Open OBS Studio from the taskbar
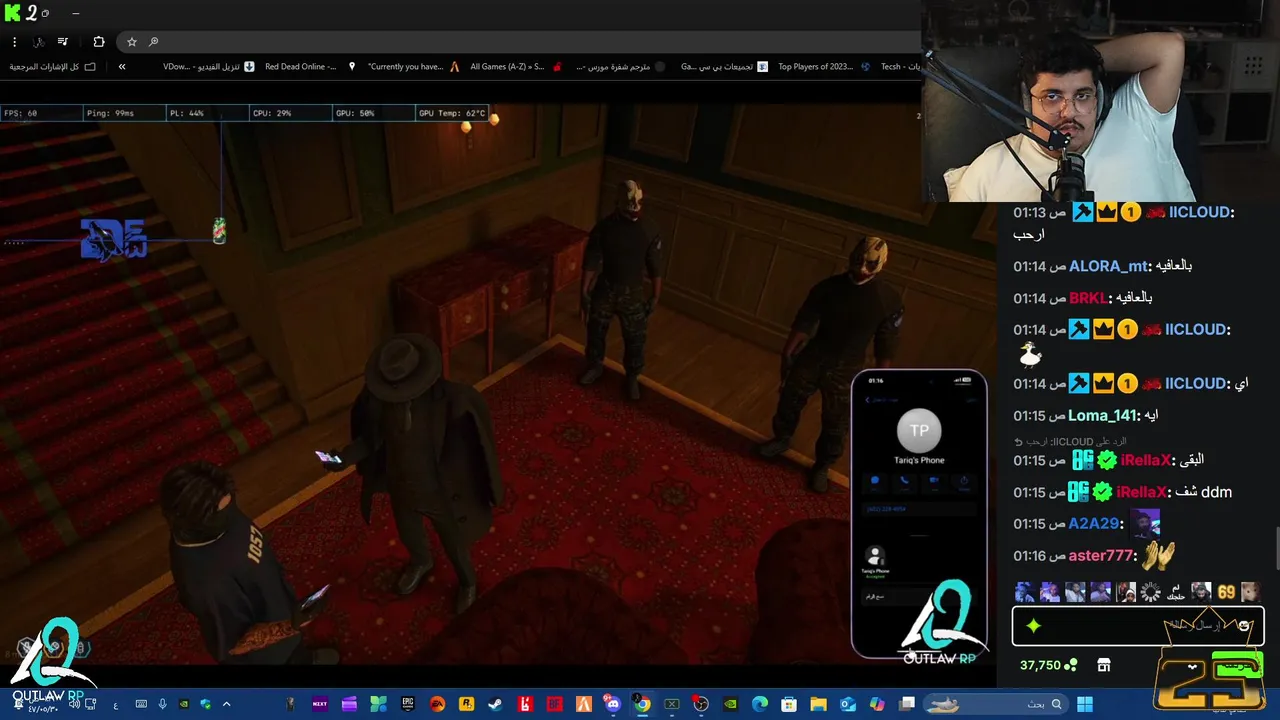This screenshot has width=1280, height=720. pyautogui.click(x=701, y=704)
